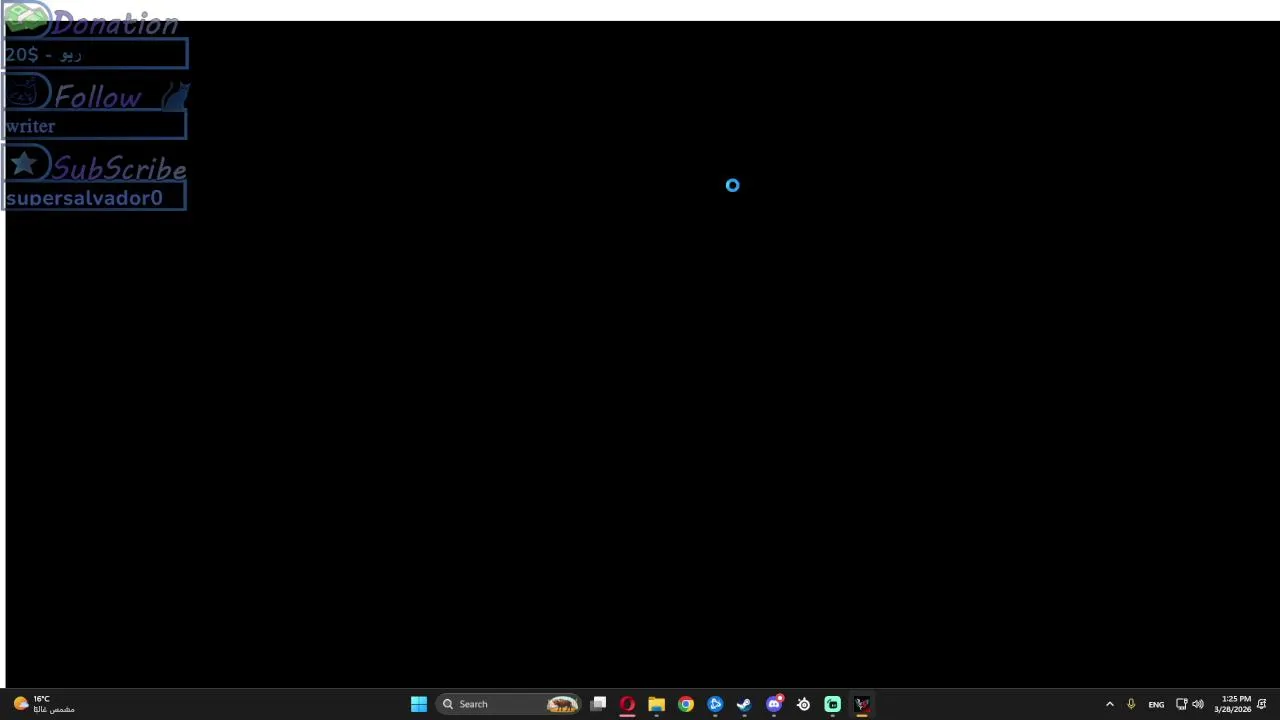The height and width of the screenshot is (720, 1280).
Task: Click the Follow overlay label
Action: click(98, 97)
